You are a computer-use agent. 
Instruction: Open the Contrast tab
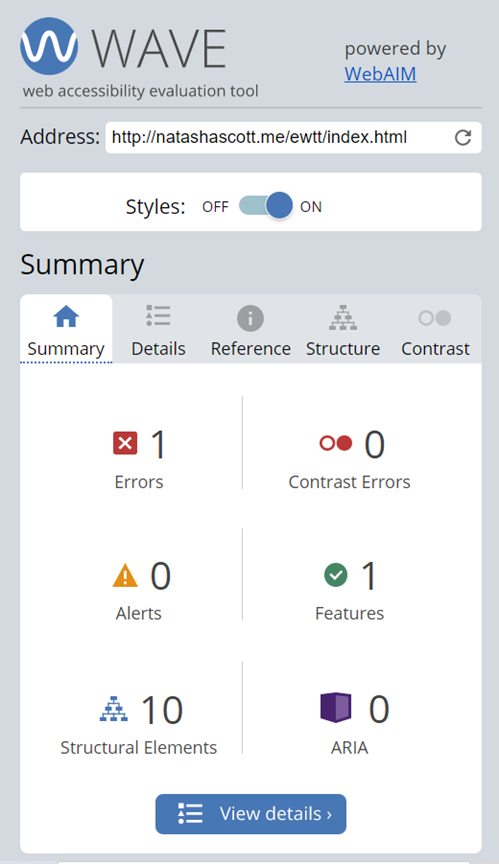(435, 330)
